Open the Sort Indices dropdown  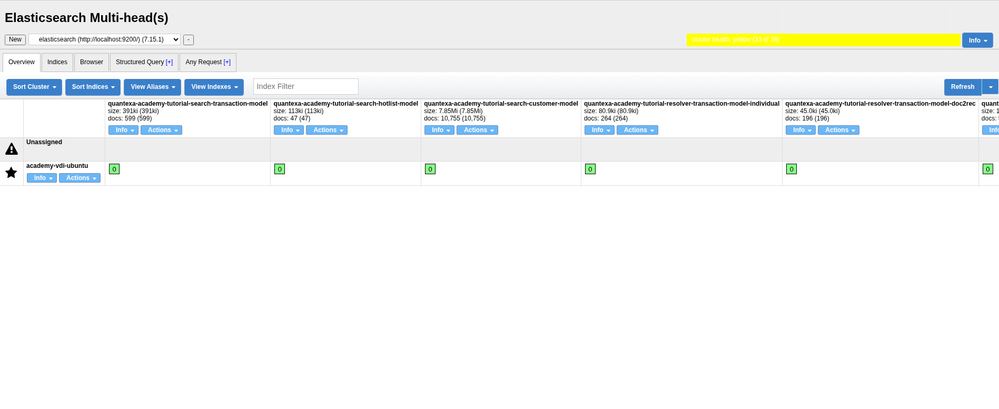[93, 87]
